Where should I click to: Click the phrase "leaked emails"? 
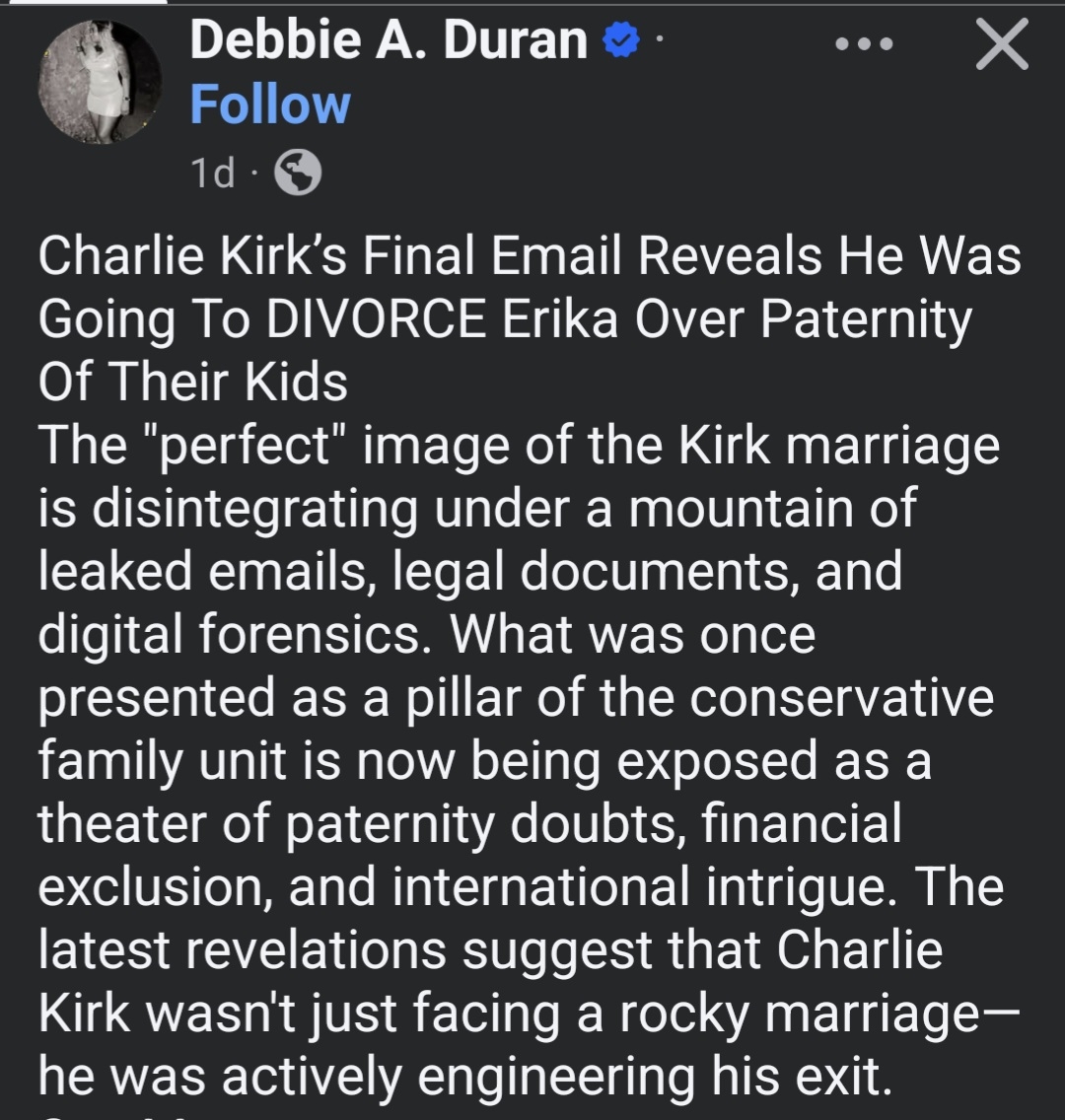pyautogui.click(x=197, y=572)
